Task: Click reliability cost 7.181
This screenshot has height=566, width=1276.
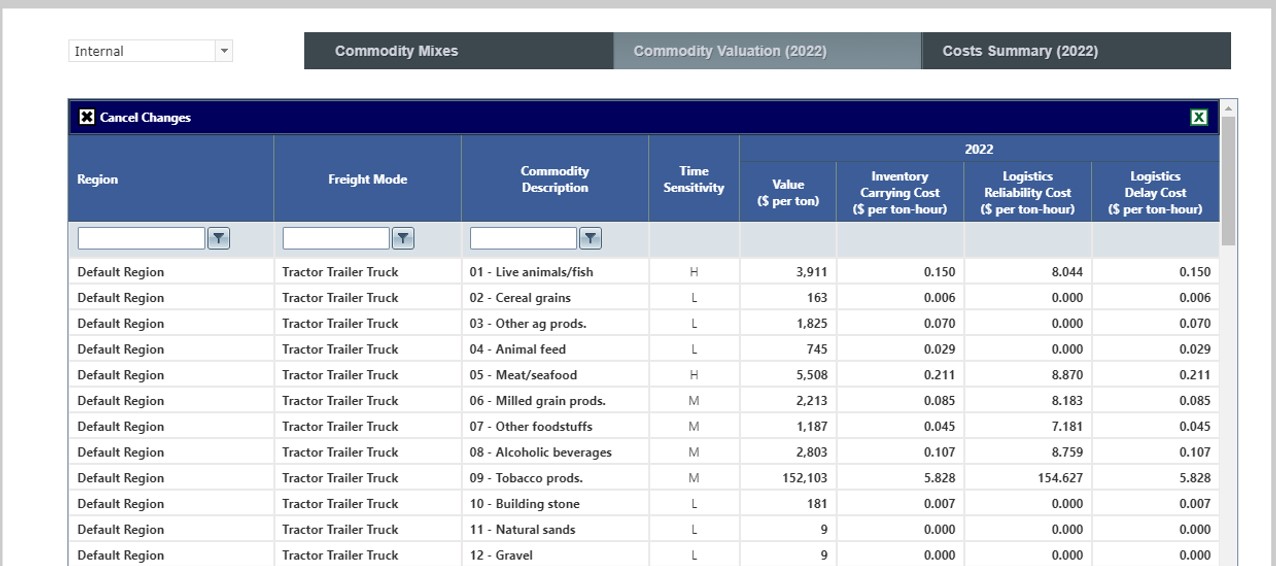Action: [x=1066, y=427]
